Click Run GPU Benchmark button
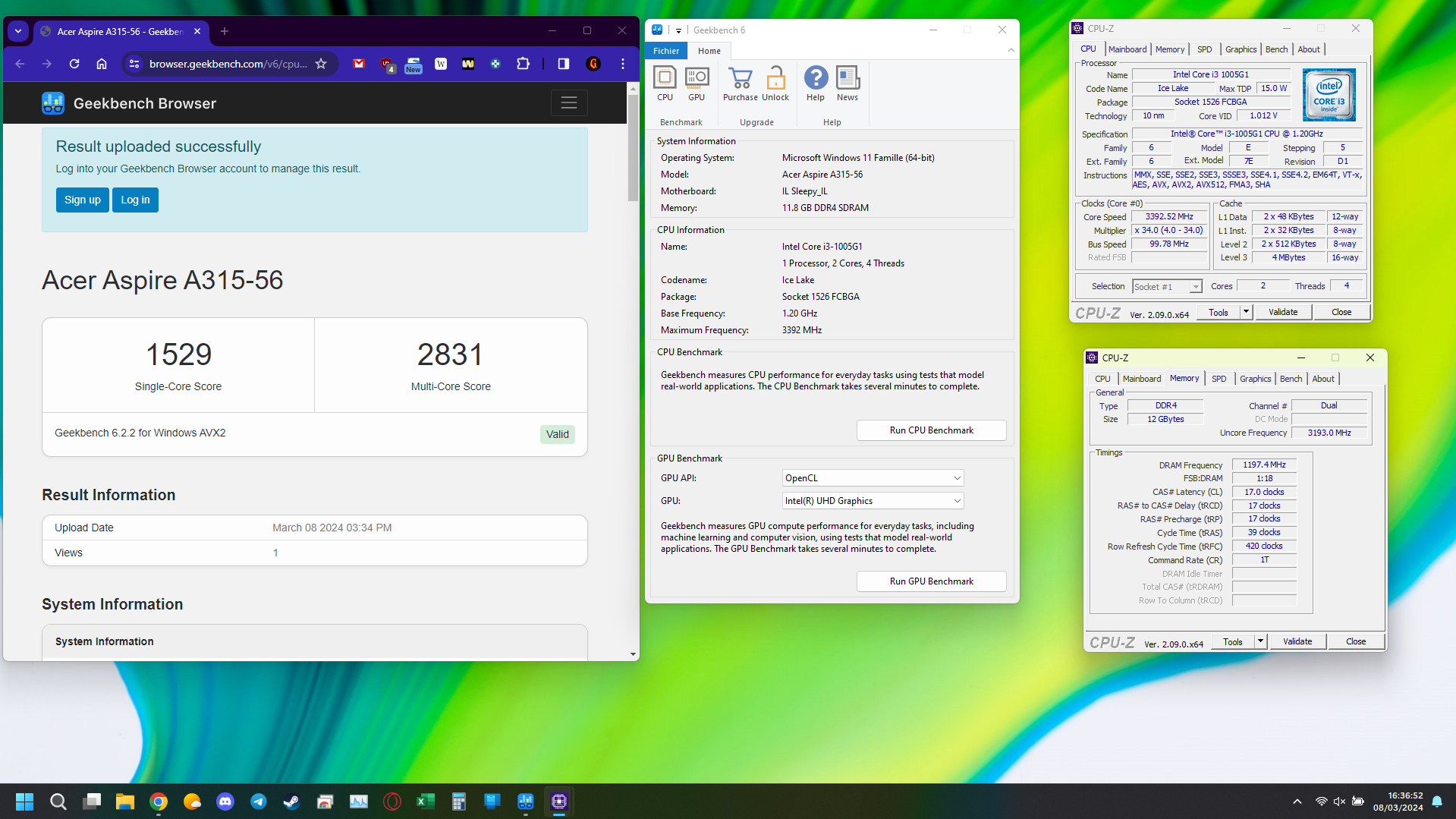 click(931, 581)
